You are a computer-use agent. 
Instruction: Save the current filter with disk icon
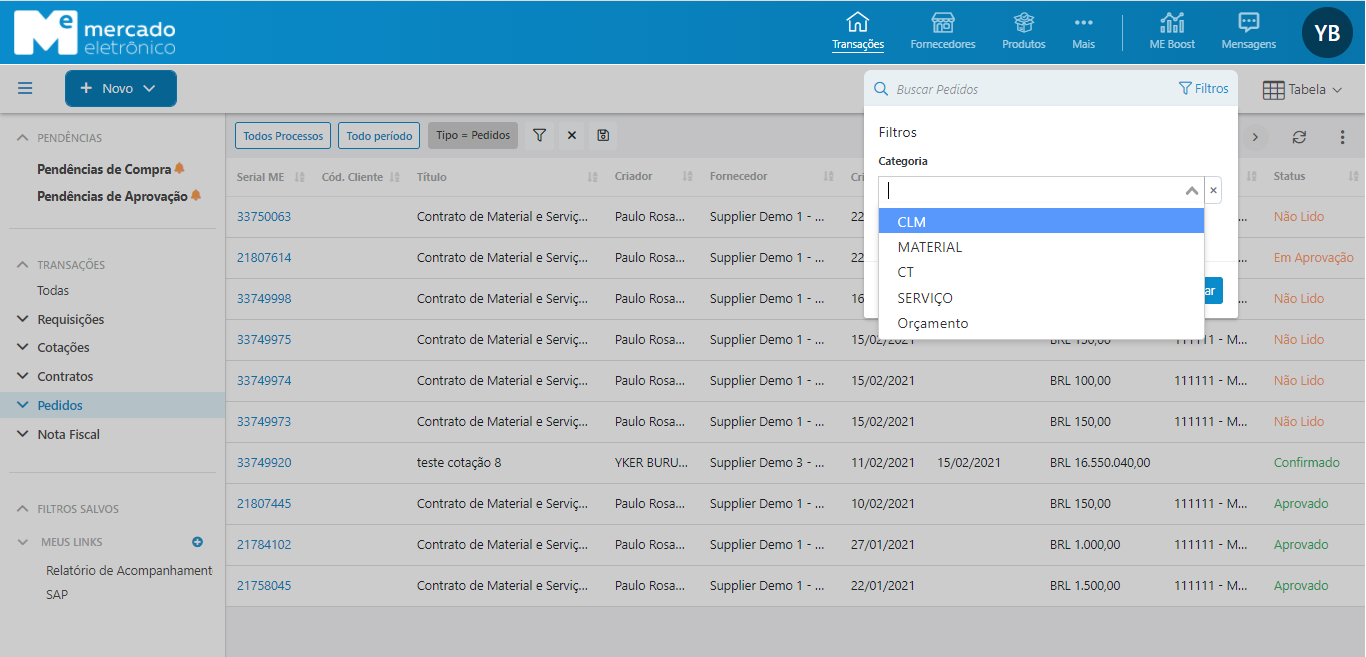click(603, 135)
